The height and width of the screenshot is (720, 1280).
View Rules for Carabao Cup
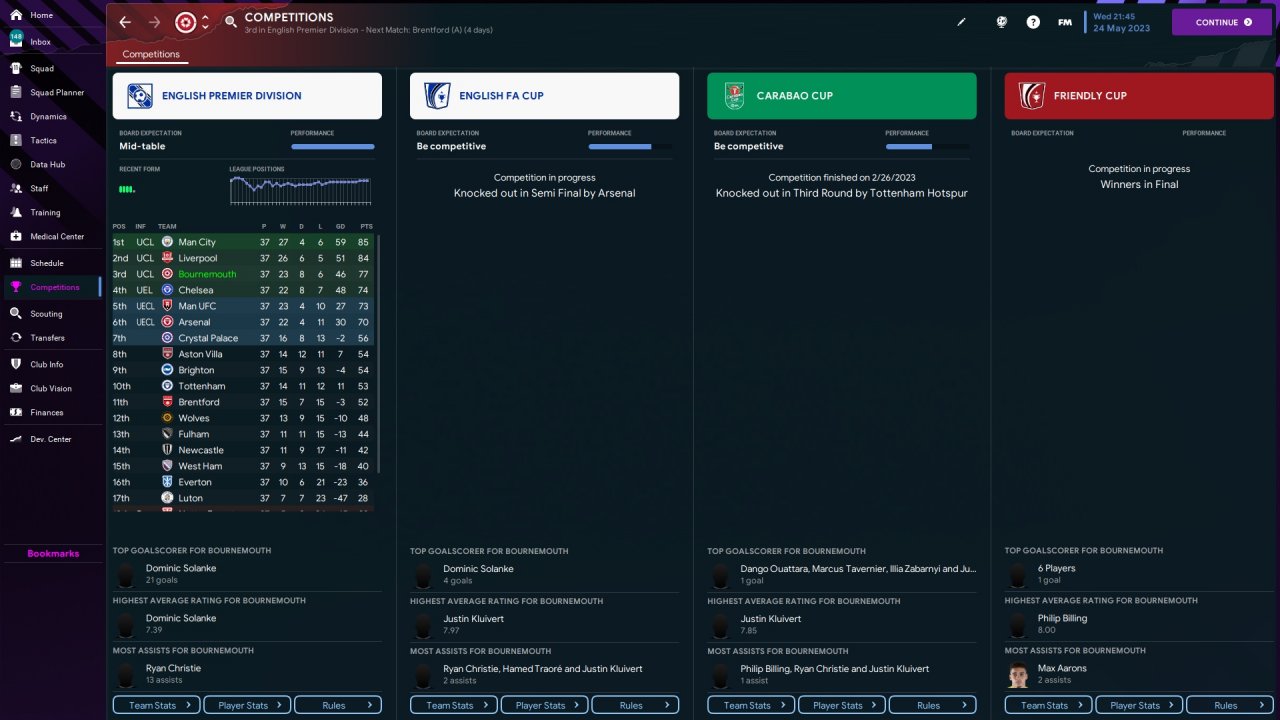pos(933,705)
